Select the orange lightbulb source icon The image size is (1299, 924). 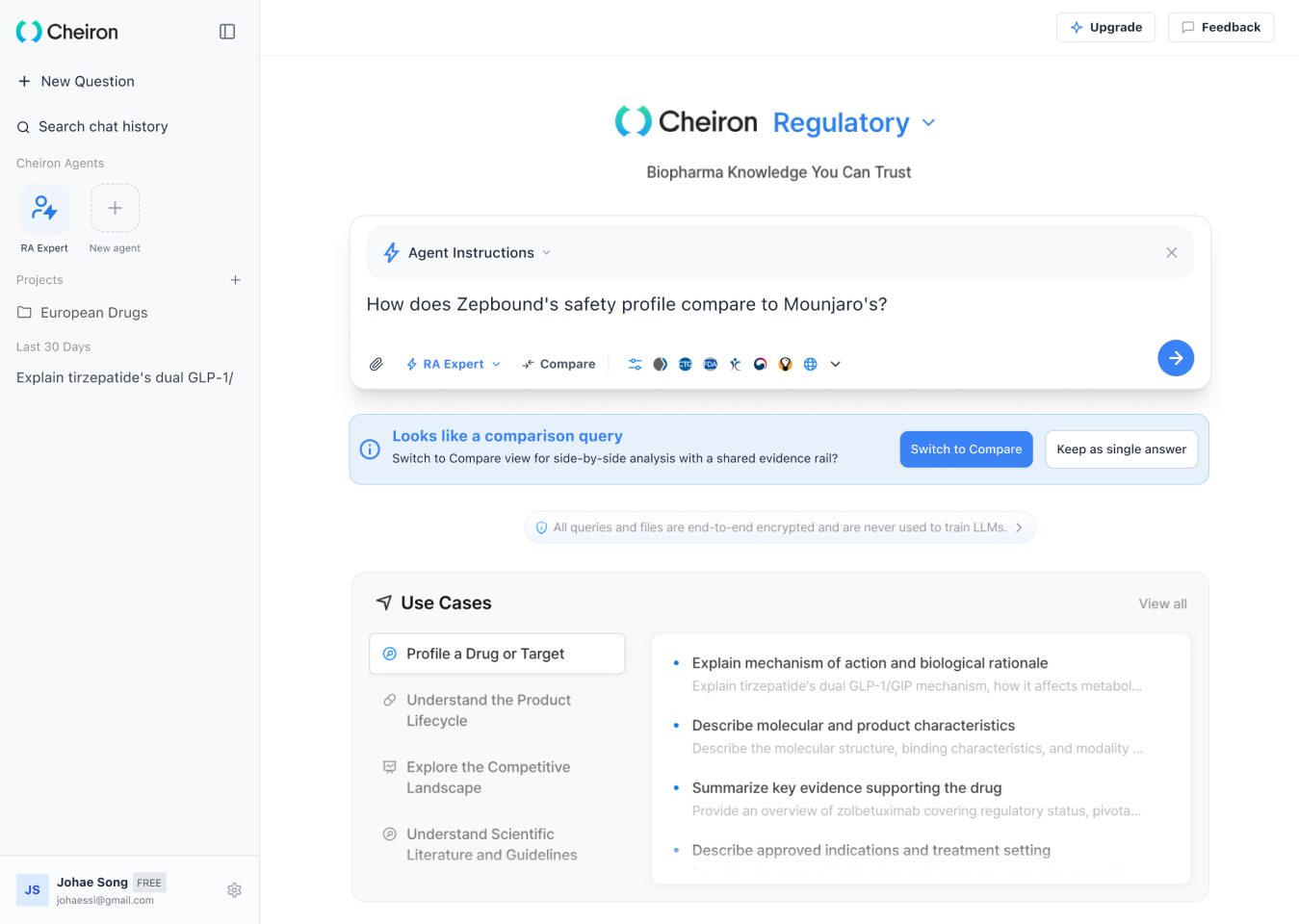[786, 364]
